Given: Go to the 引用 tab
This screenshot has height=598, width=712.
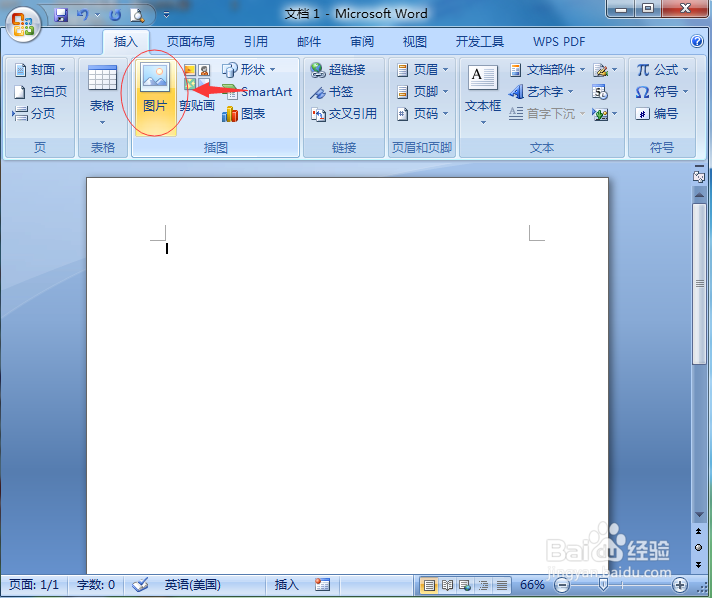Looking at the screenshot, I should (x=256, y=42).
